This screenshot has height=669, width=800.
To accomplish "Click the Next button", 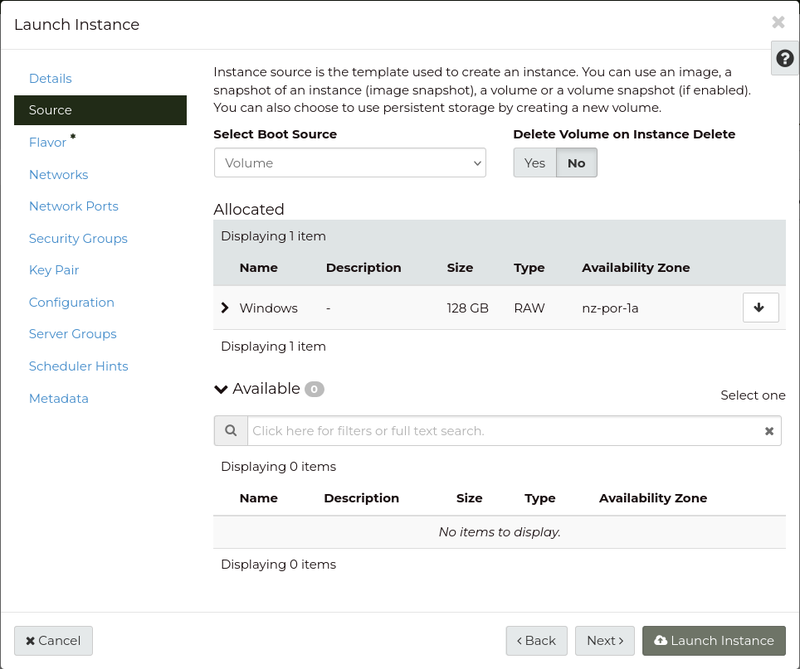I will coord(604,640).
